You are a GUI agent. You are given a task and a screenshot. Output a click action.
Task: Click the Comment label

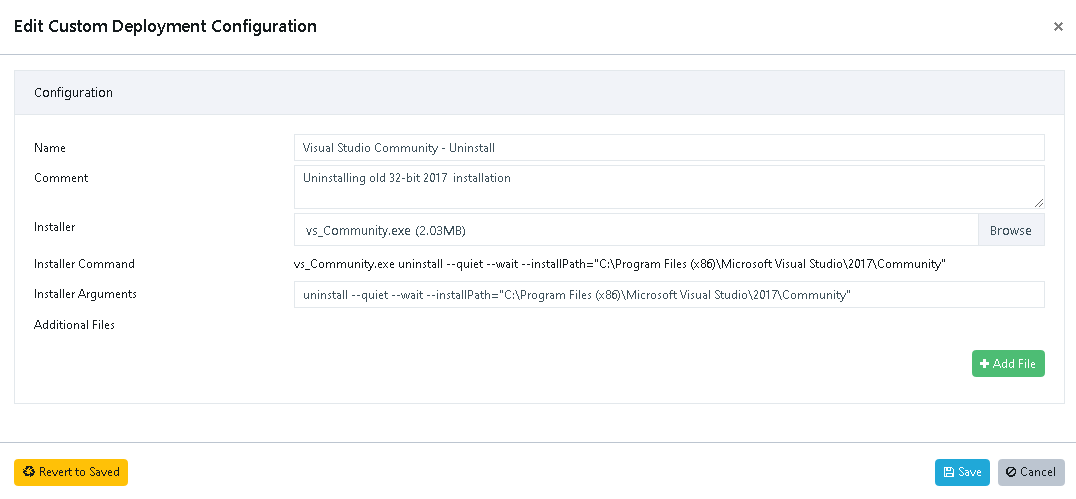61,178
